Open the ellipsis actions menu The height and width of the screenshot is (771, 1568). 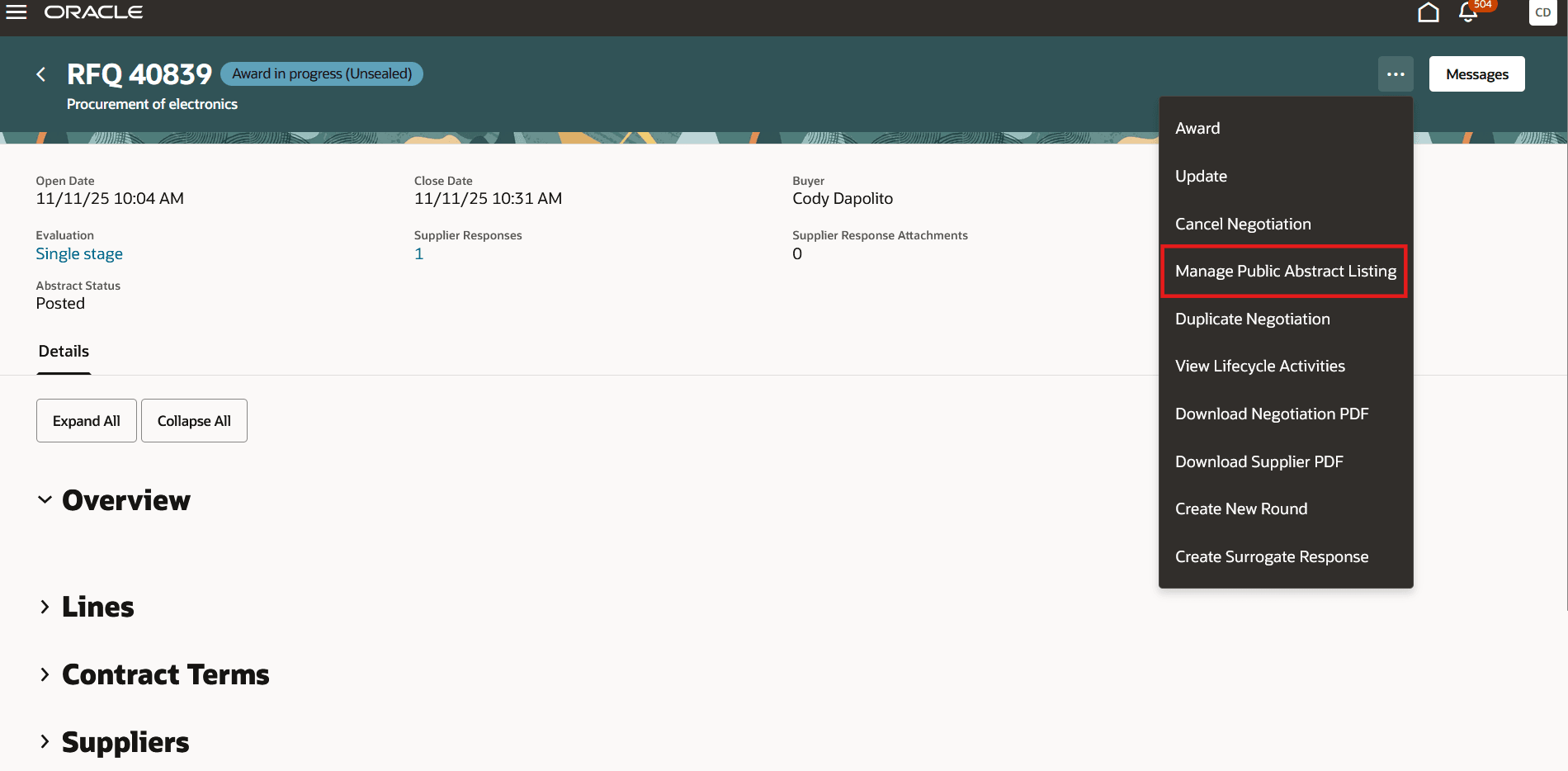(x=1396, y=73)
